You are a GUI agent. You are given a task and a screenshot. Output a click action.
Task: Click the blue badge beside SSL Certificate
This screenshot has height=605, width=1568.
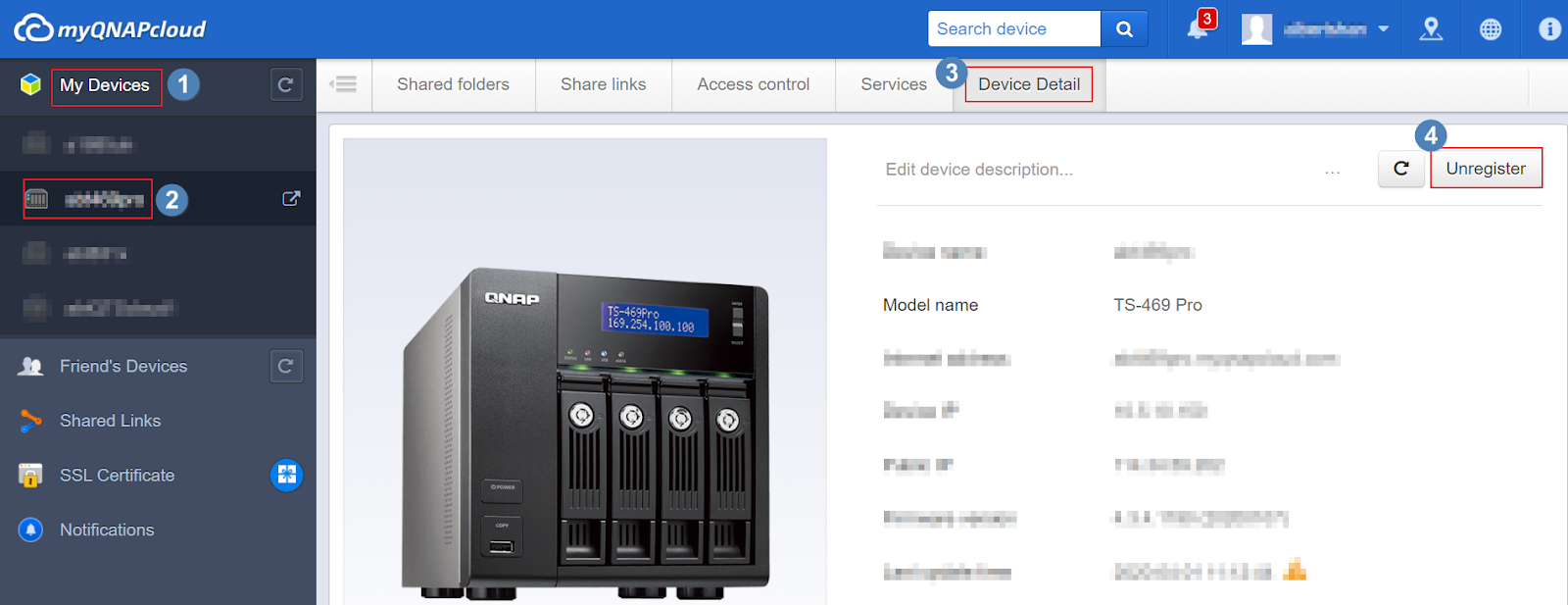[286, 475]
